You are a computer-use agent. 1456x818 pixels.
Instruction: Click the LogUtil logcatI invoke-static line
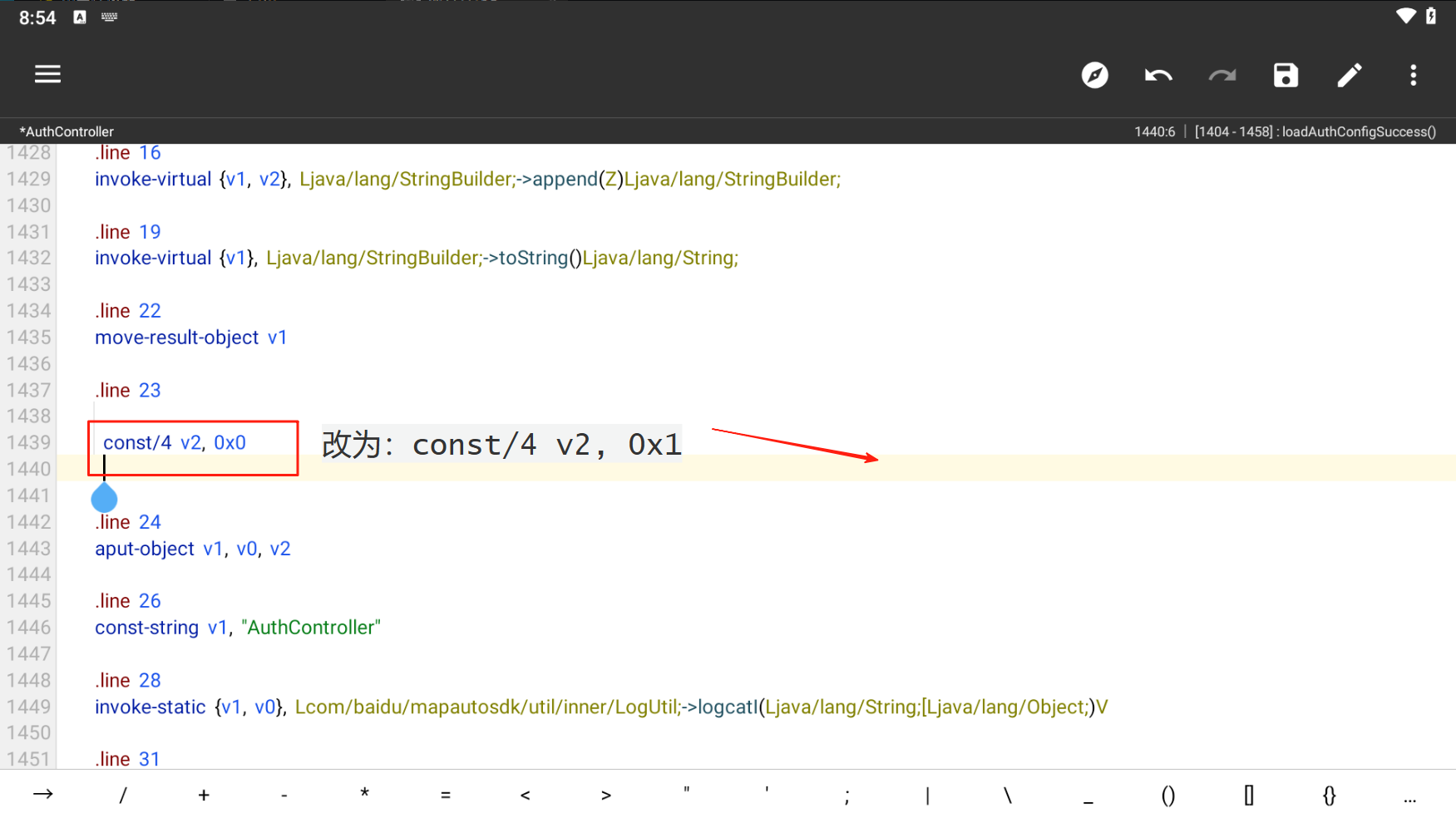[601, 707]
